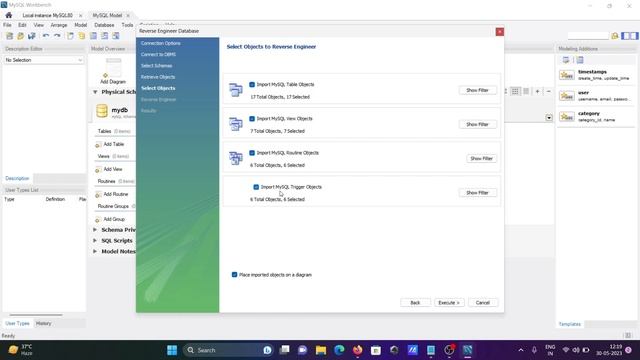Uncheck Import MySQL Trigger Objects
This screenshot has height=360, width=640.
point(256,187)
